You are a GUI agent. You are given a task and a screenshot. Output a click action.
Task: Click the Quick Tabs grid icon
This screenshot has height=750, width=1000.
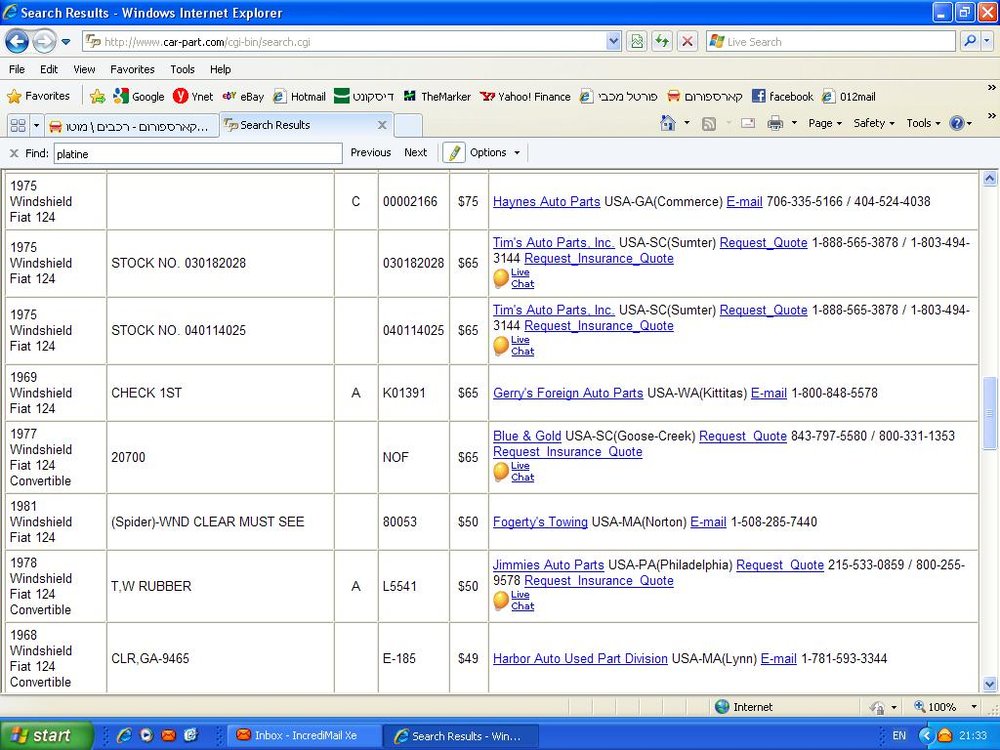coord(18,125)
